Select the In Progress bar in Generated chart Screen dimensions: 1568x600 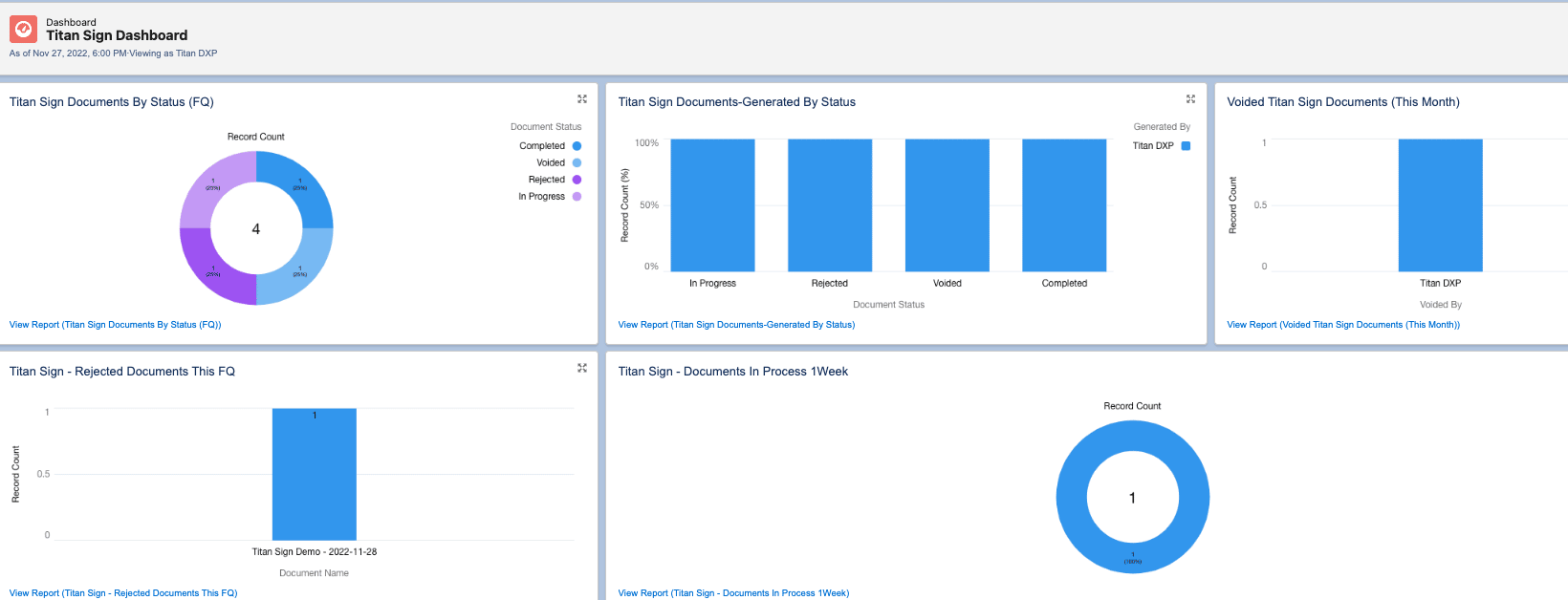(x=712, y=205)
